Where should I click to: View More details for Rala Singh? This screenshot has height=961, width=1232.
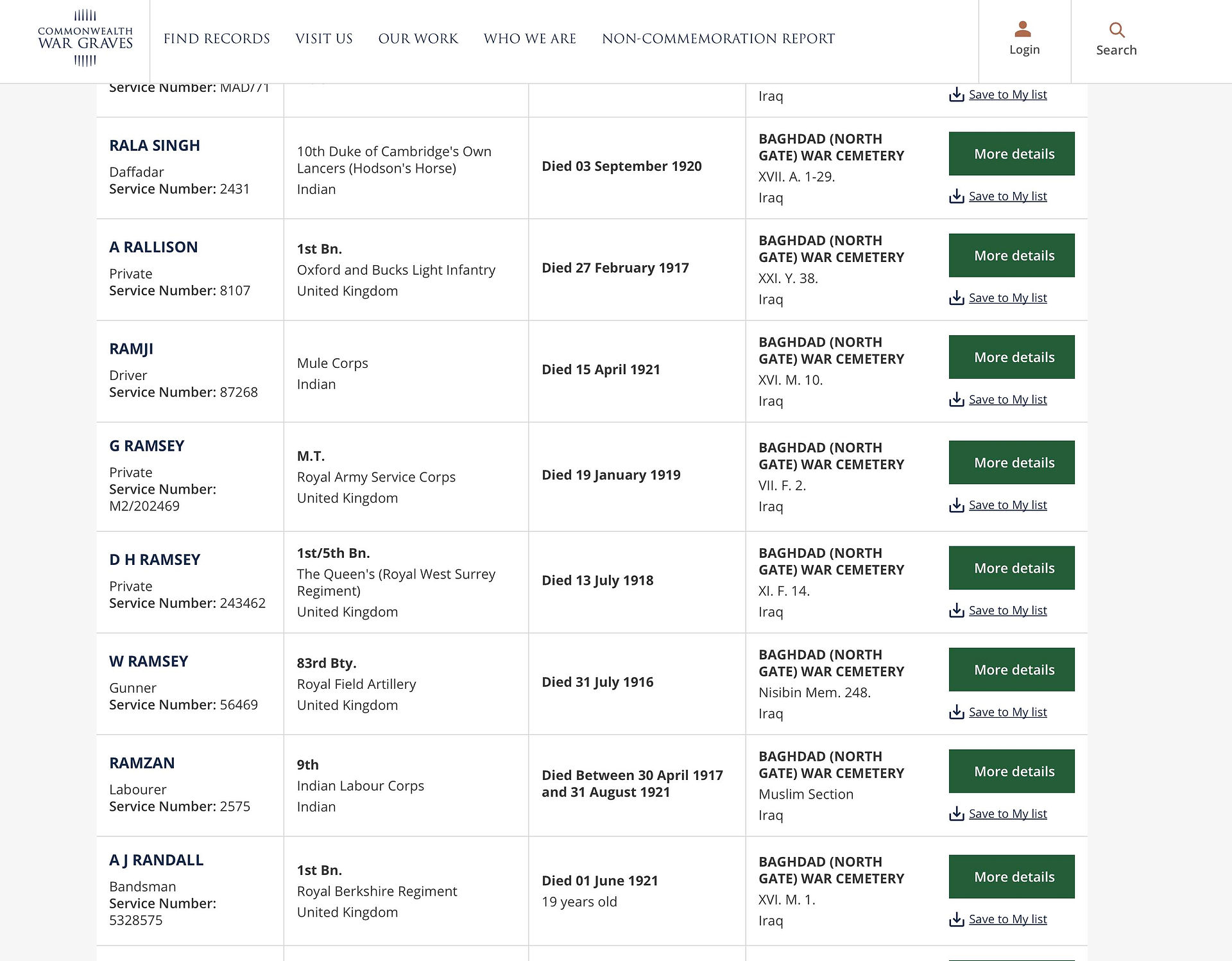[1012, 153]
